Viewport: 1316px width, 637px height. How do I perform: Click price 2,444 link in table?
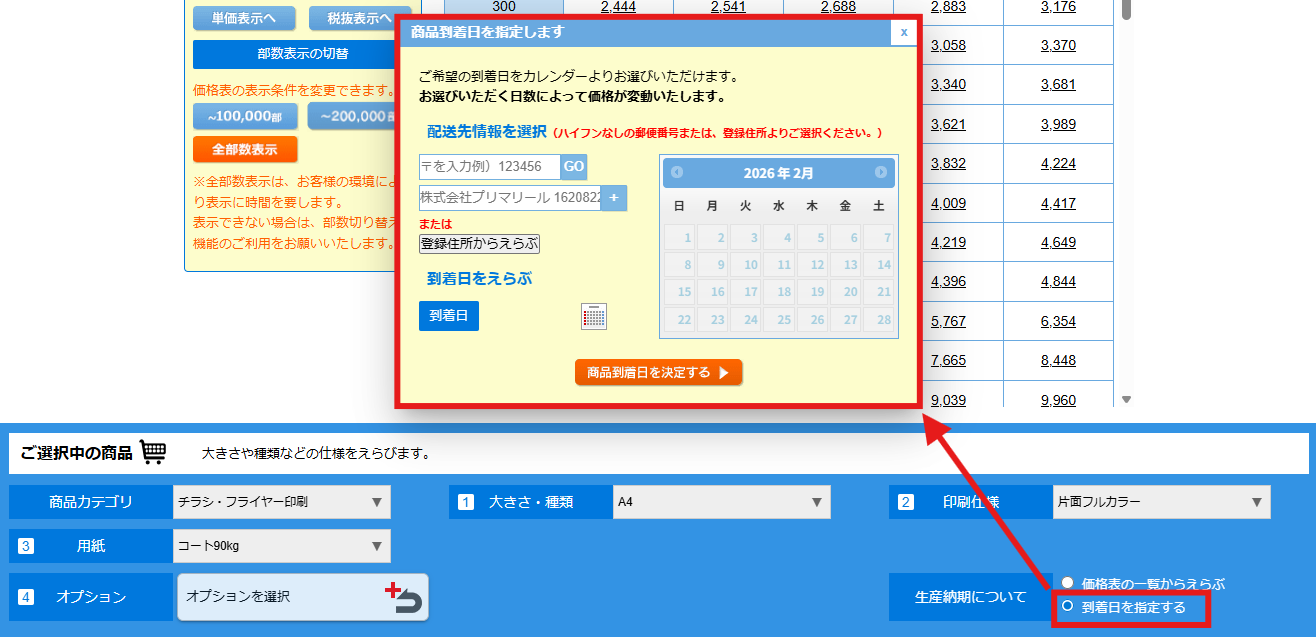pos(618,8)
